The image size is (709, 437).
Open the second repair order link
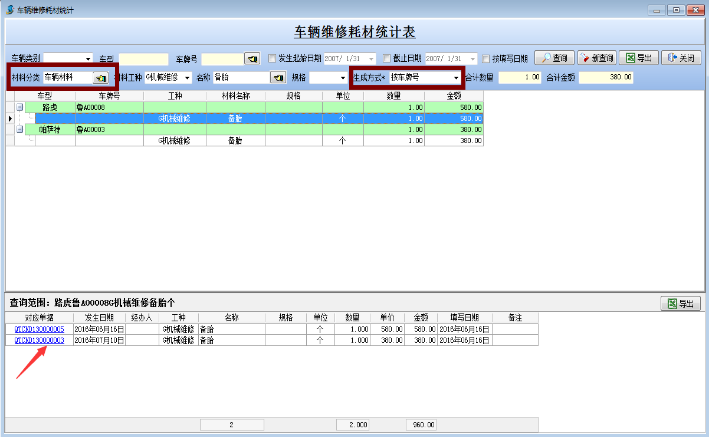coord(40,340)
